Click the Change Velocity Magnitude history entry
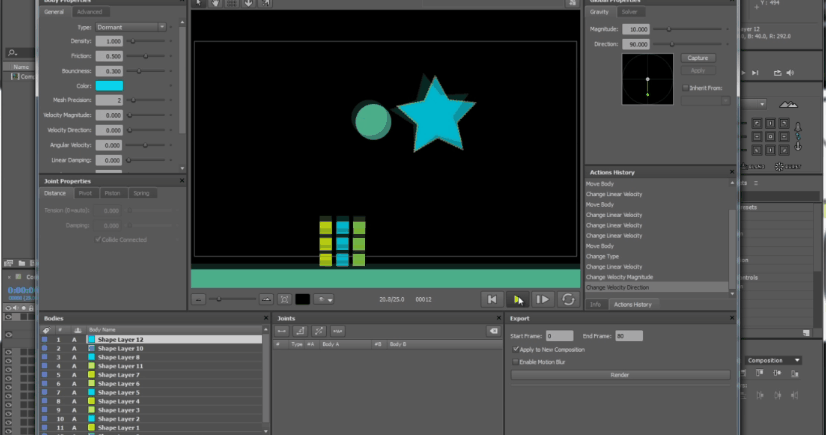The image size is (826, 435). (x=620, y=277)
